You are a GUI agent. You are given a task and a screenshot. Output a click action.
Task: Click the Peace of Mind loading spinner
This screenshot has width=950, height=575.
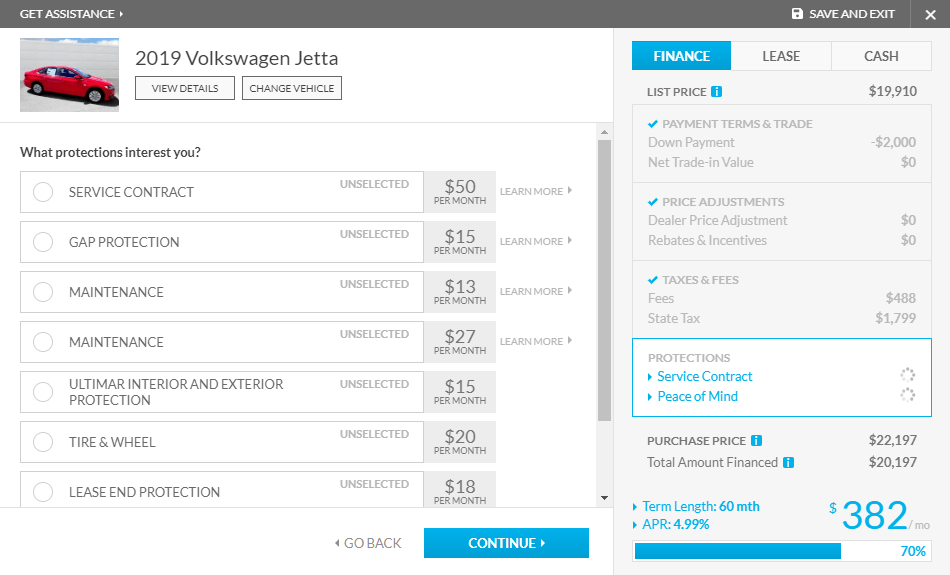[907, 395]
